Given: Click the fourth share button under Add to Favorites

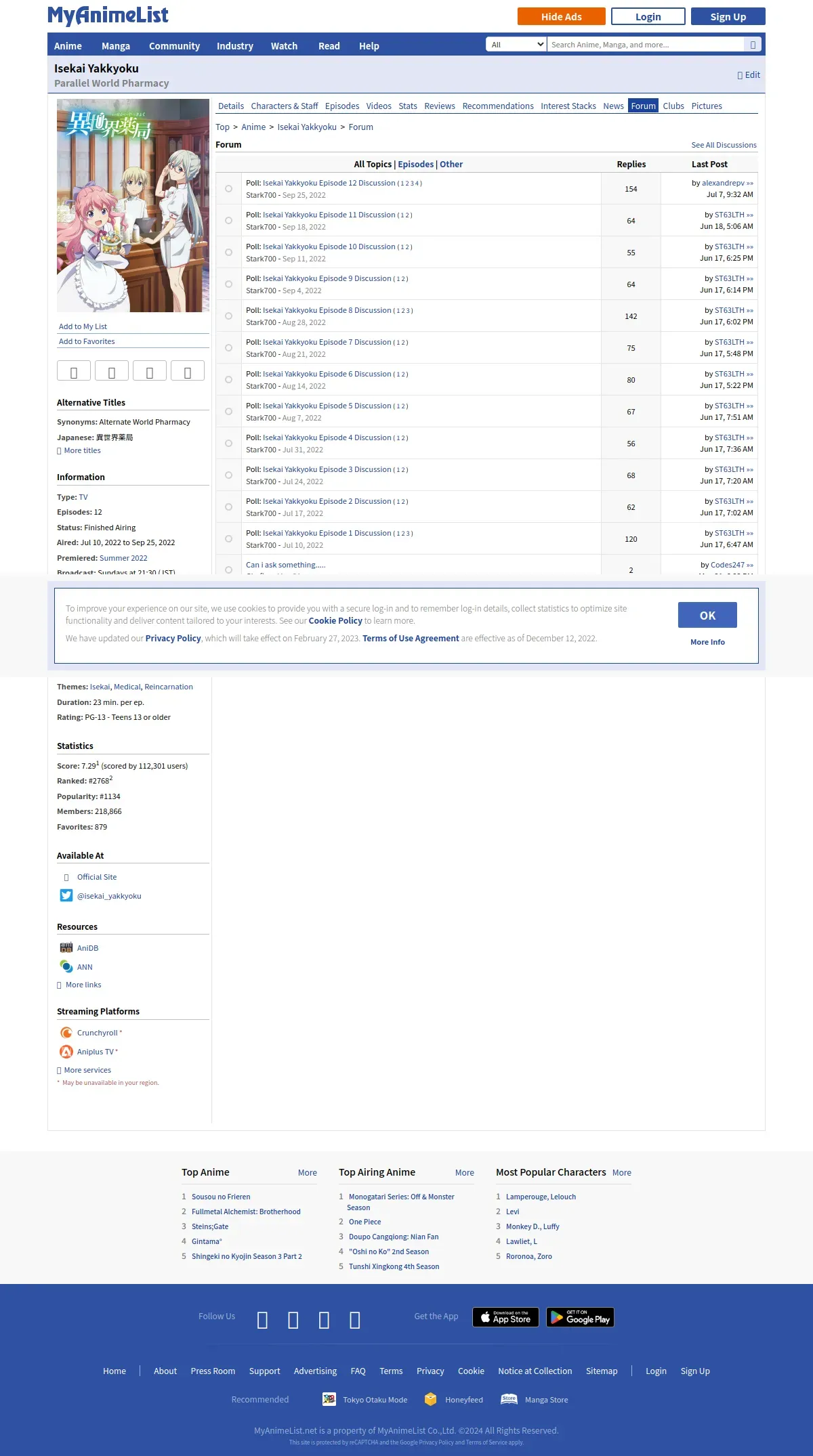Looking at the screenshot, I should pyautogui.click(x=188, y=370).
